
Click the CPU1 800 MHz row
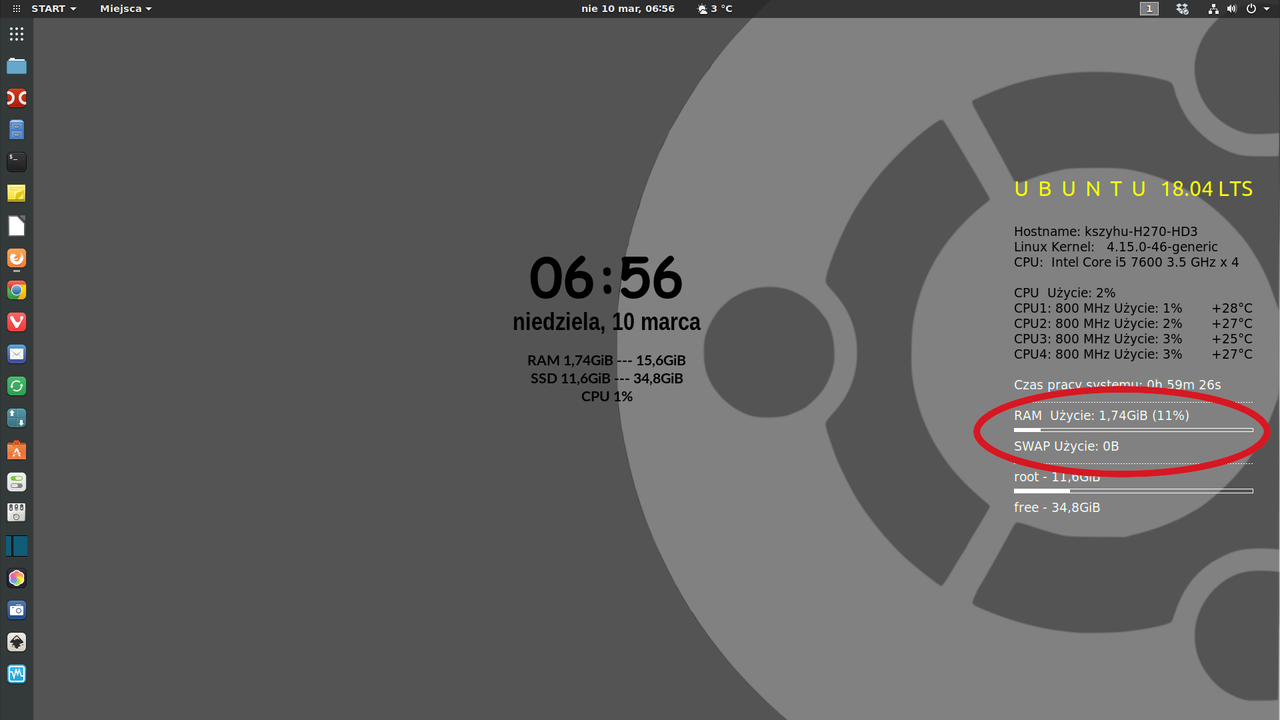[1133, 309]
